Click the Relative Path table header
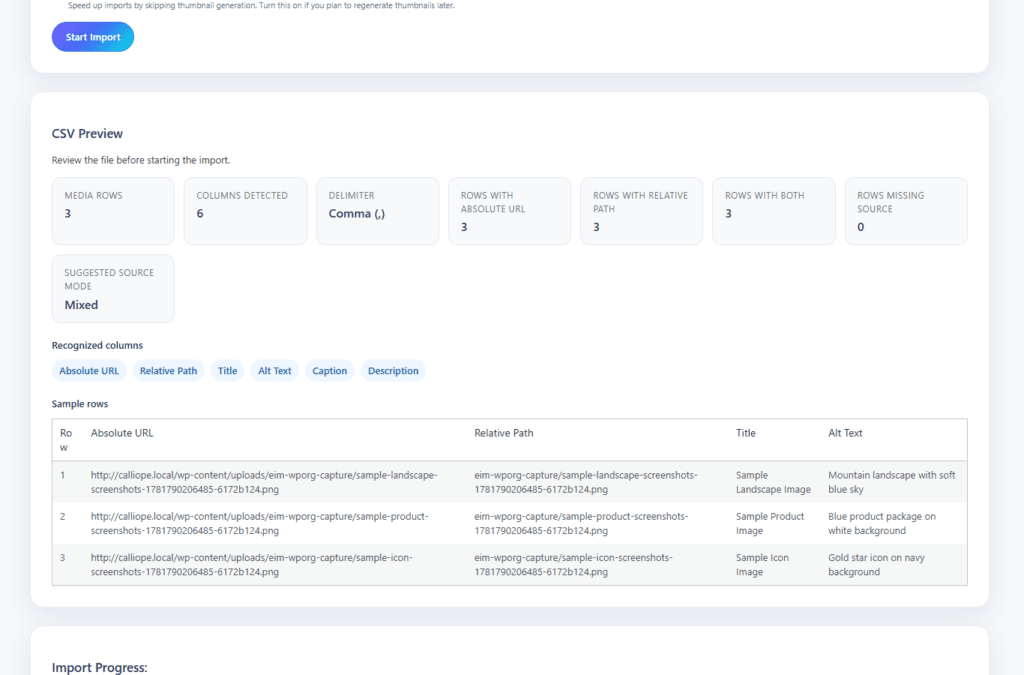Image resolution: width=1024 pixels, height=675 pixels. [x=504, y=433]
